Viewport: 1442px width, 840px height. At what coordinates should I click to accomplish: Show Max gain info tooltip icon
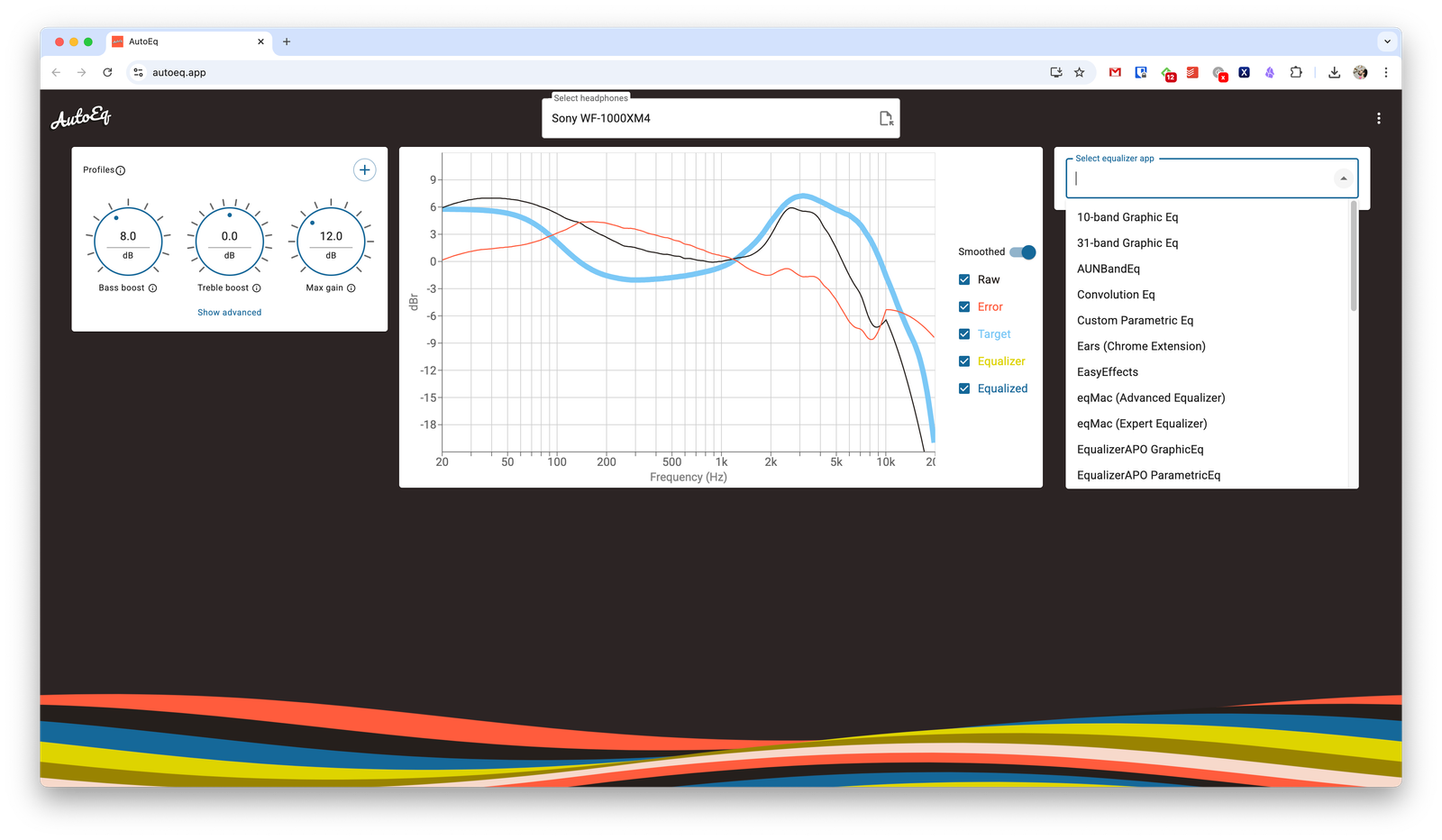click(x=351, y=288)
